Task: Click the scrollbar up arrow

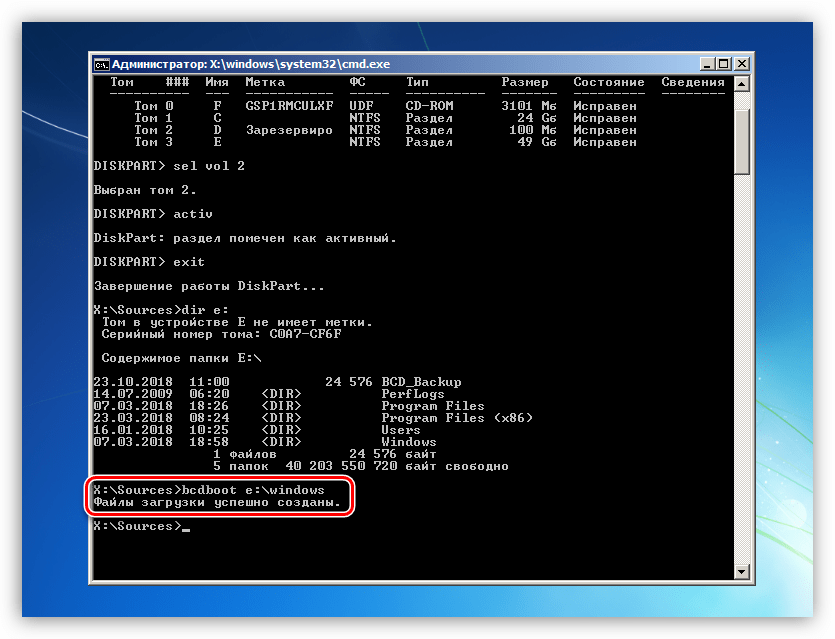Action: (x=742, y=84)
